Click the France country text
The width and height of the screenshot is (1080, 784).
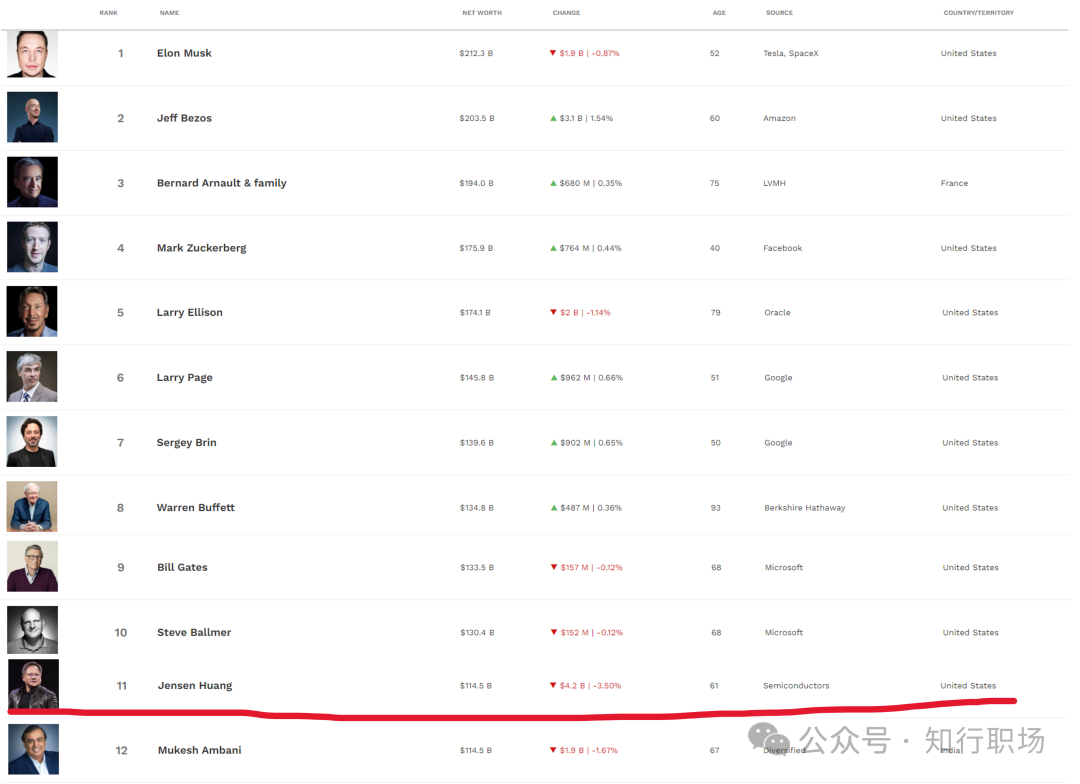tap(954, 183)
